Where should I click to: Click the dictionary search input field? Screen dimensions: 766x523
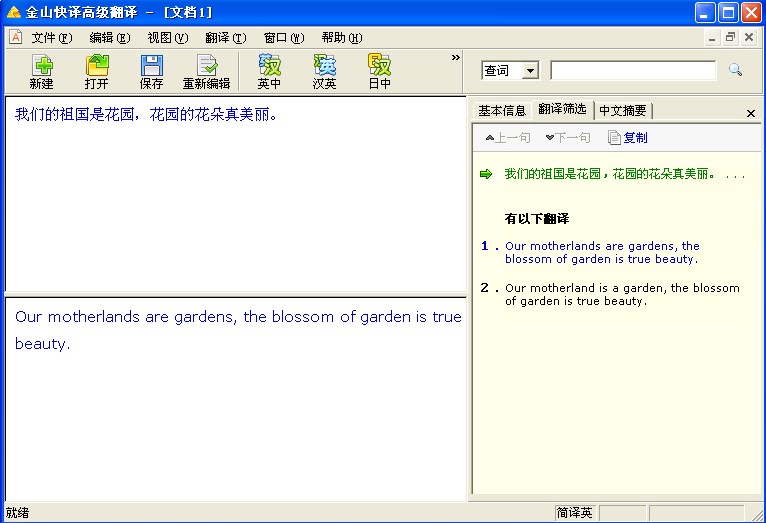633,70
